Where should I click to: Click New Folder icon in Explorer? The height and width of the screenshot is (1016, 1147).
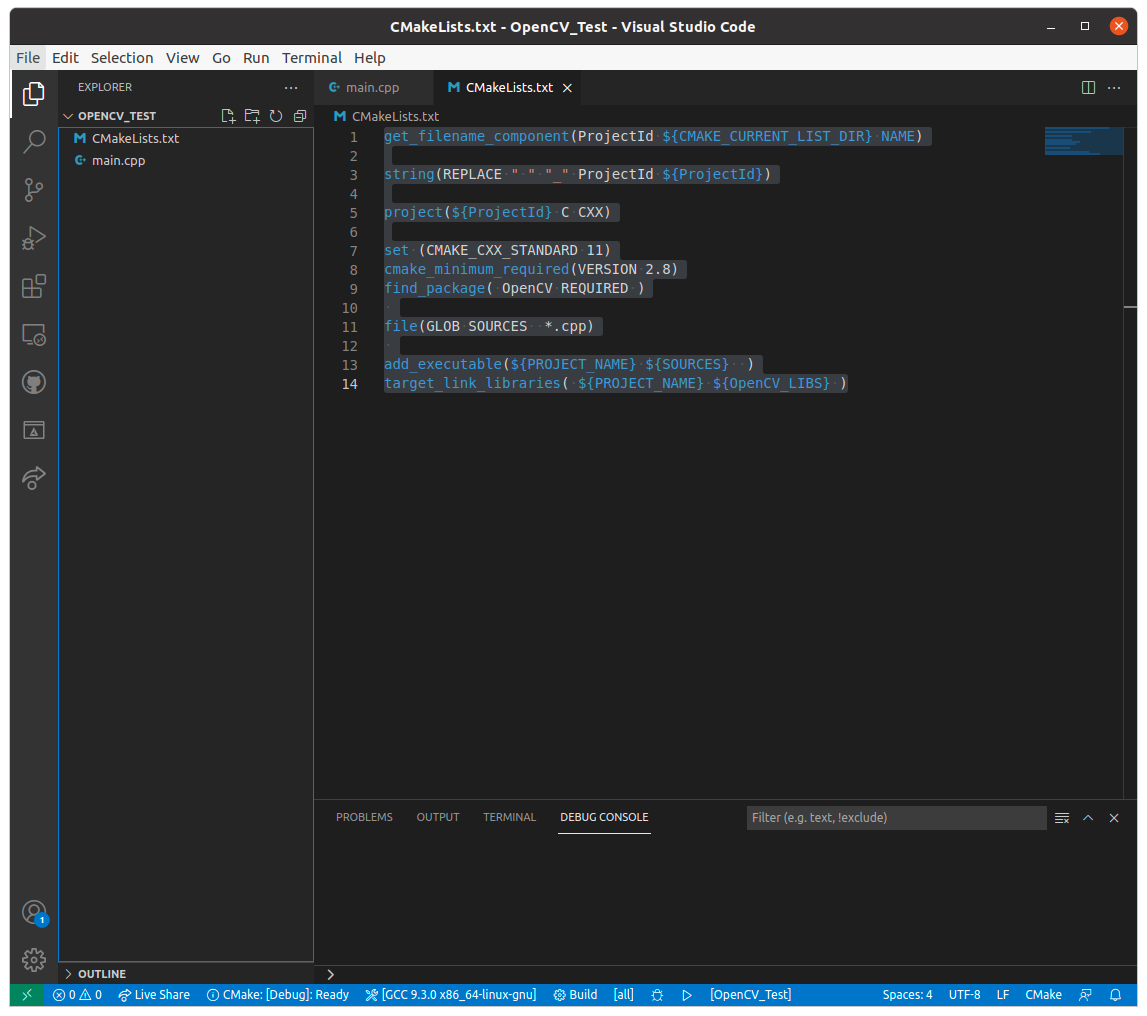click(x=252, y=116)
